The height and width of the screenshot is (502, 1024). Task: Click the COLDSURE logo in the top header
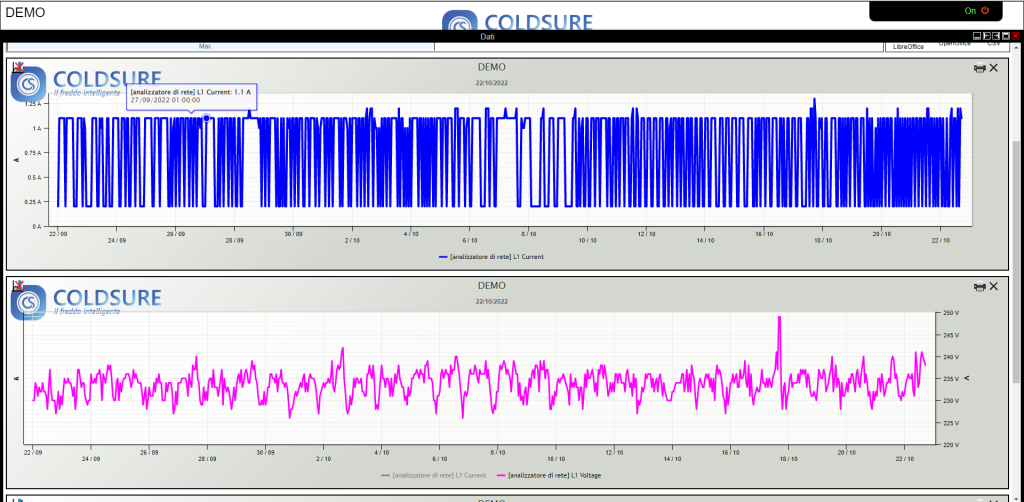tap(517, 20)
